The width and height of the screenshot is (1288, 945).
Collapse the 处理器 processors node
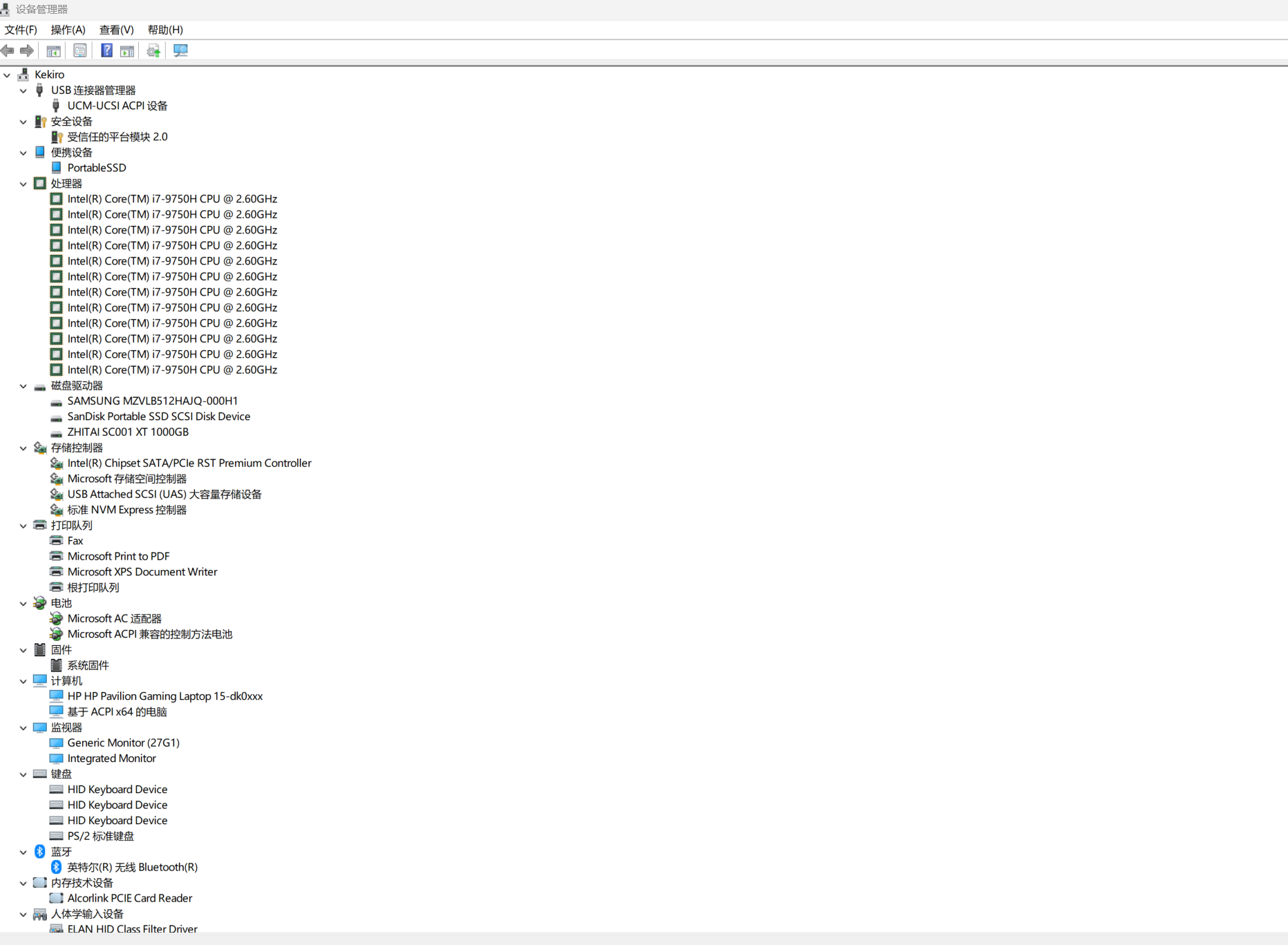(23, 184)
